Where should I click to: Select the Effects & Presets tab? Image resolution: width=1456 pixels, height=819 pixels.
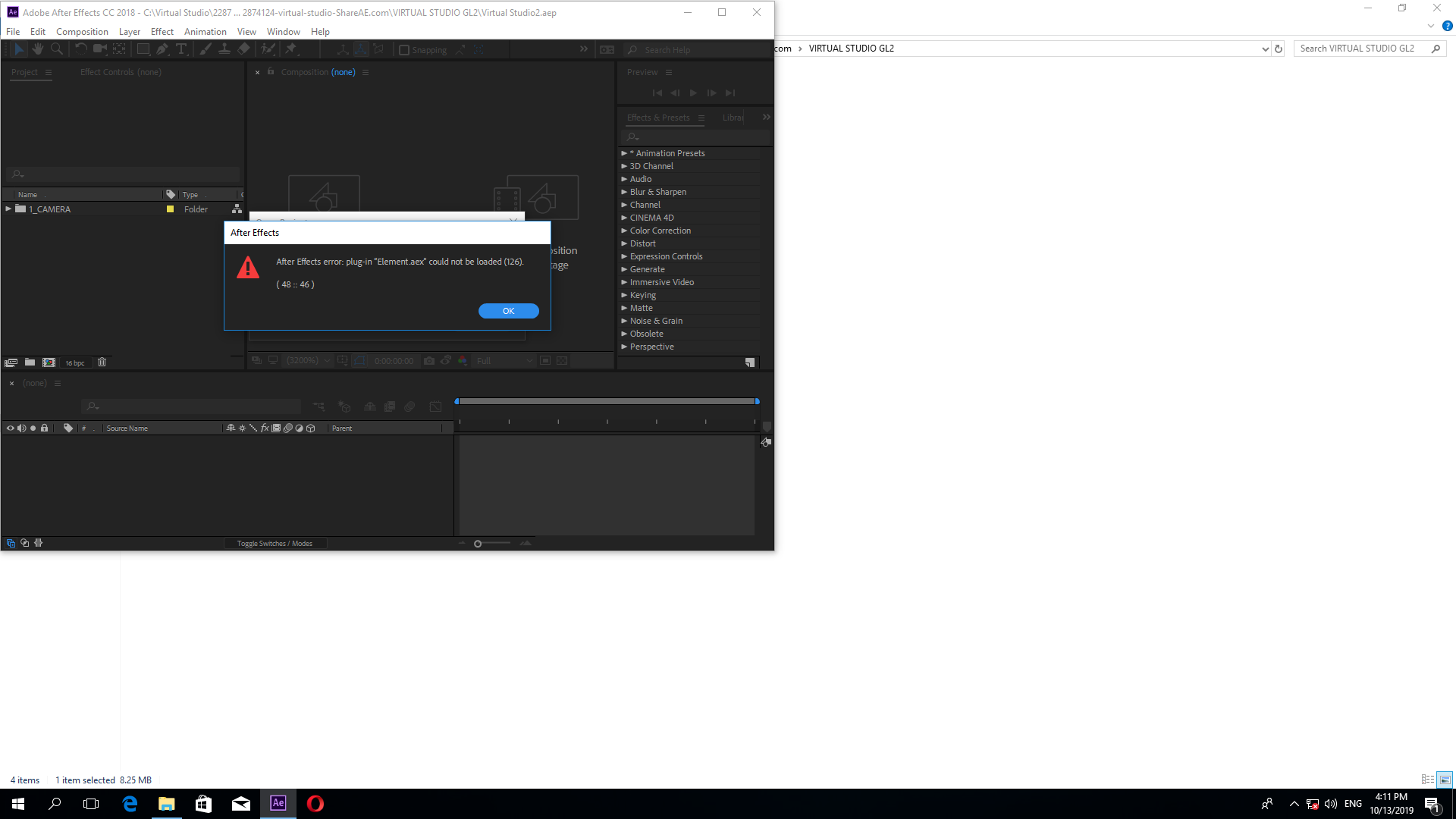[x=658, y=117]
